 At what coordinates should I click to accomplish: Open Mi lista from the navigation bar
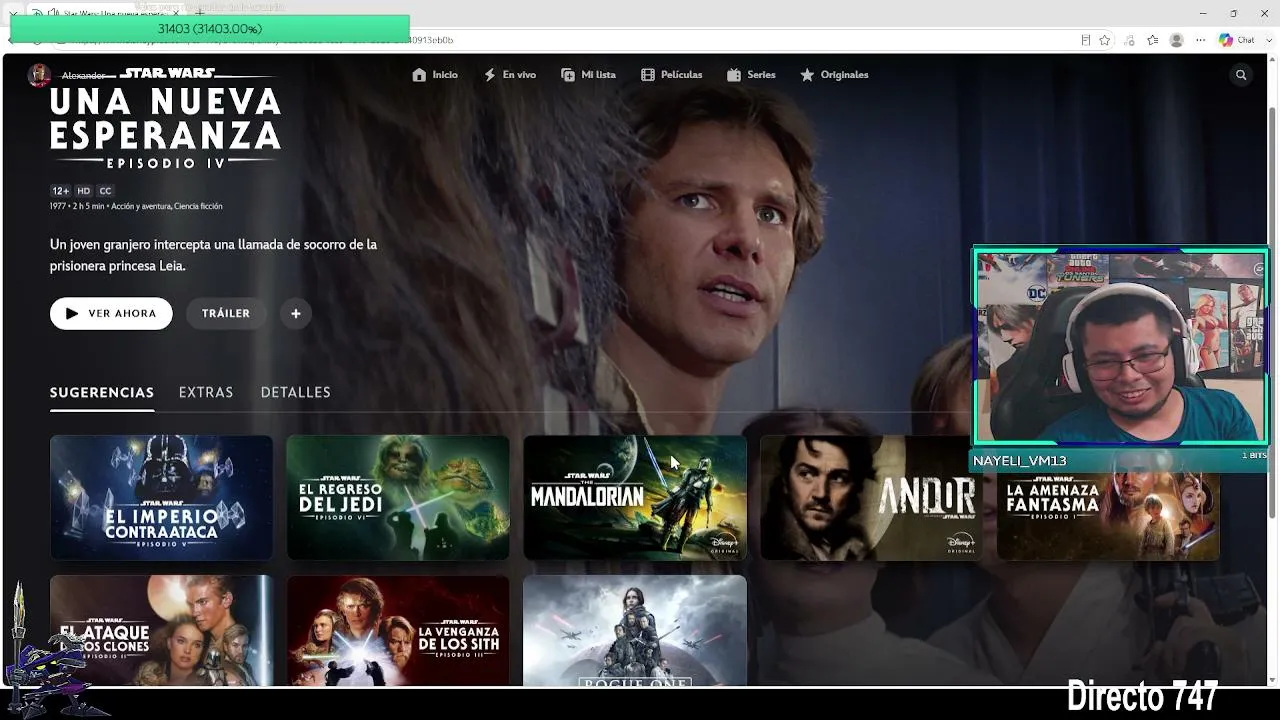(588, 75)
